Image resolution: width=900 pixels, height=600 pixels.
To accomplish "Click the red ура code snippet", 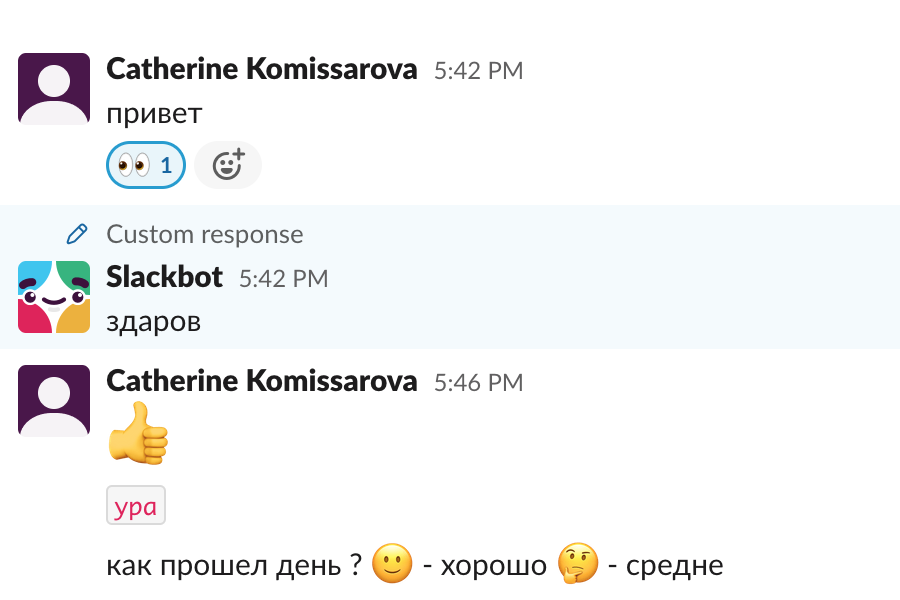I will (x=136, y=506).
